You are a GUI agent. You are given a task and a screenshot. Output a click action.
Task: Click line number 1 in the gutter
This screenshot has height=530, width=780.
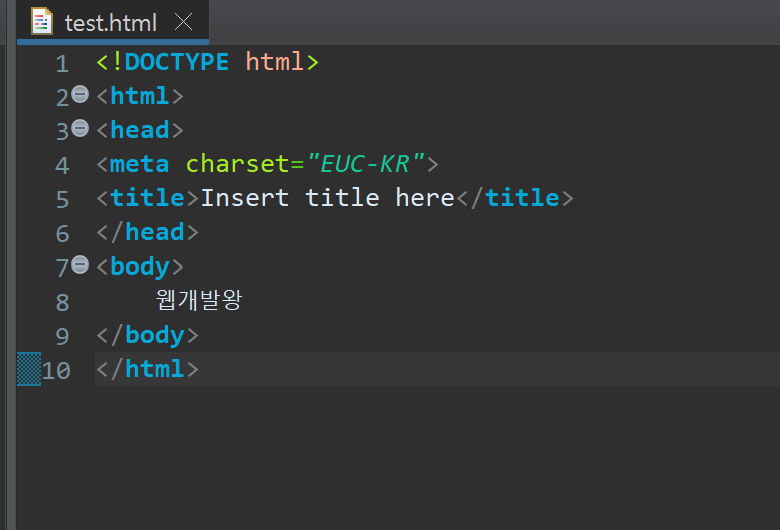(x=62, y=64)
